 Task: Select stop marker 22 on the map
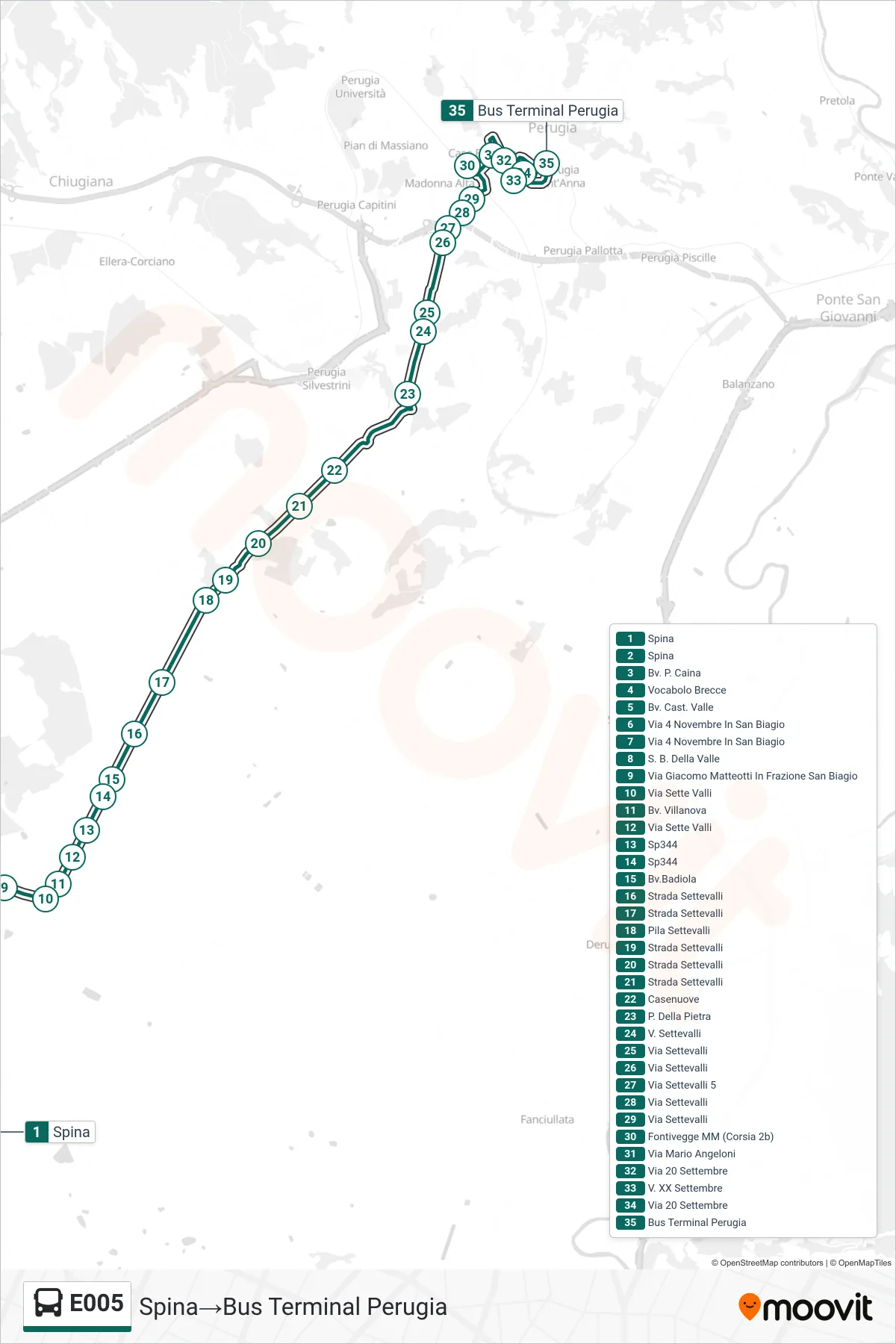click(335, 470)
